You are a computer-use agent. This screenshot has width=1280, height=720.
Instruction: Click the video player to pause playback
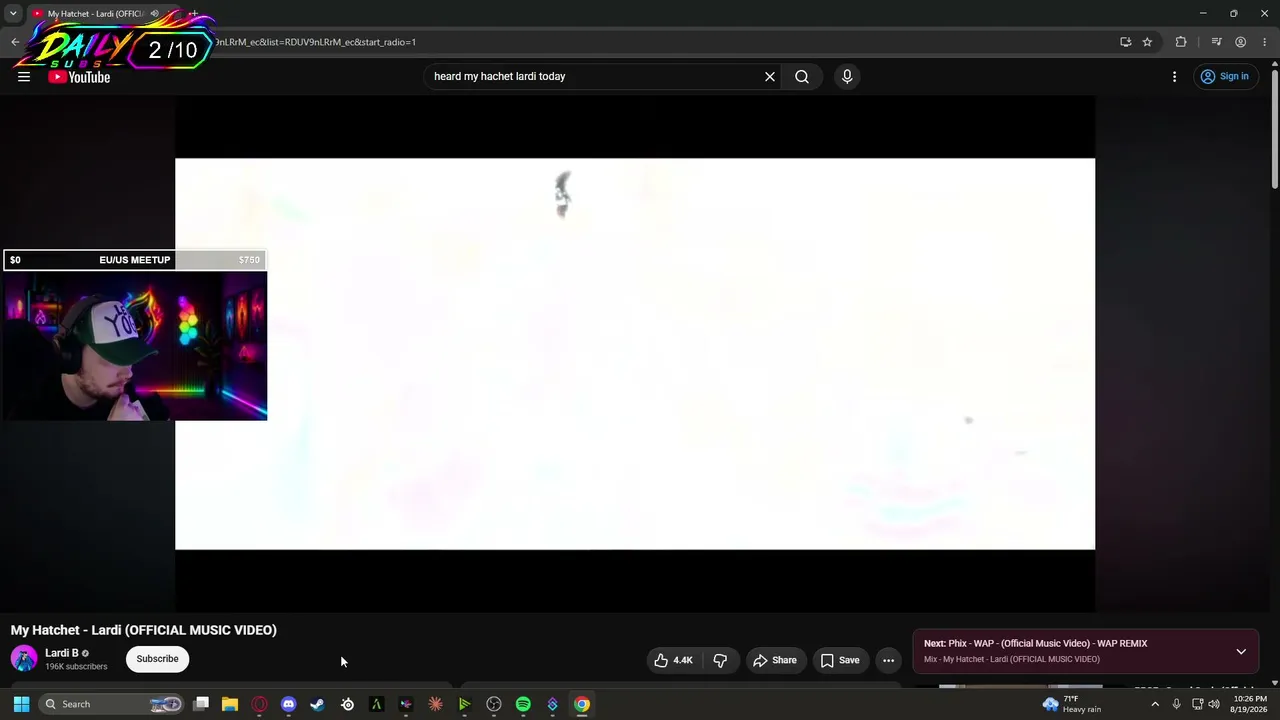click(x=635, y=354)
